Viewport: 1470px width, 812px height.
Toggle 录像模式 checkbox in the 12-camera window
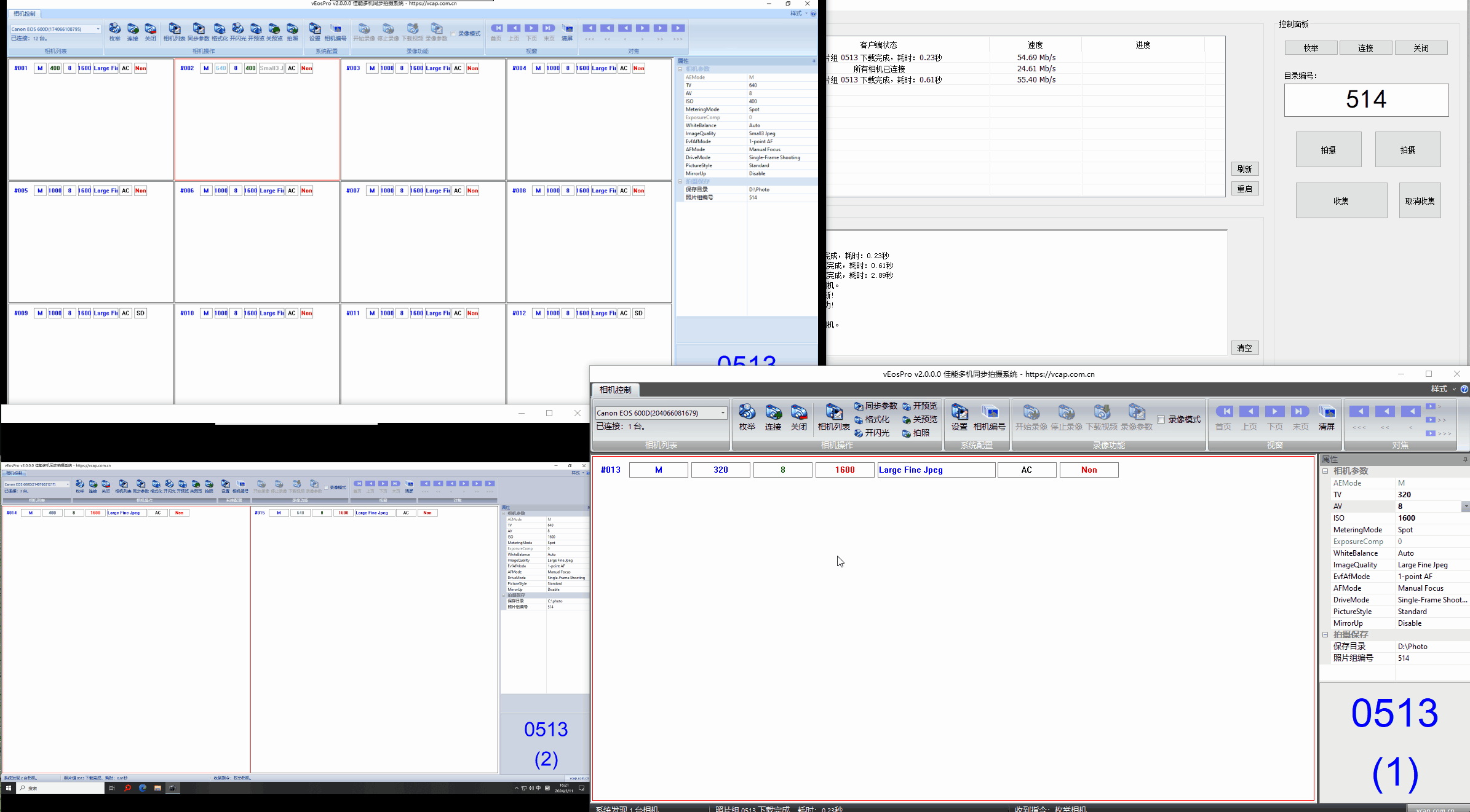click(454, 34)
